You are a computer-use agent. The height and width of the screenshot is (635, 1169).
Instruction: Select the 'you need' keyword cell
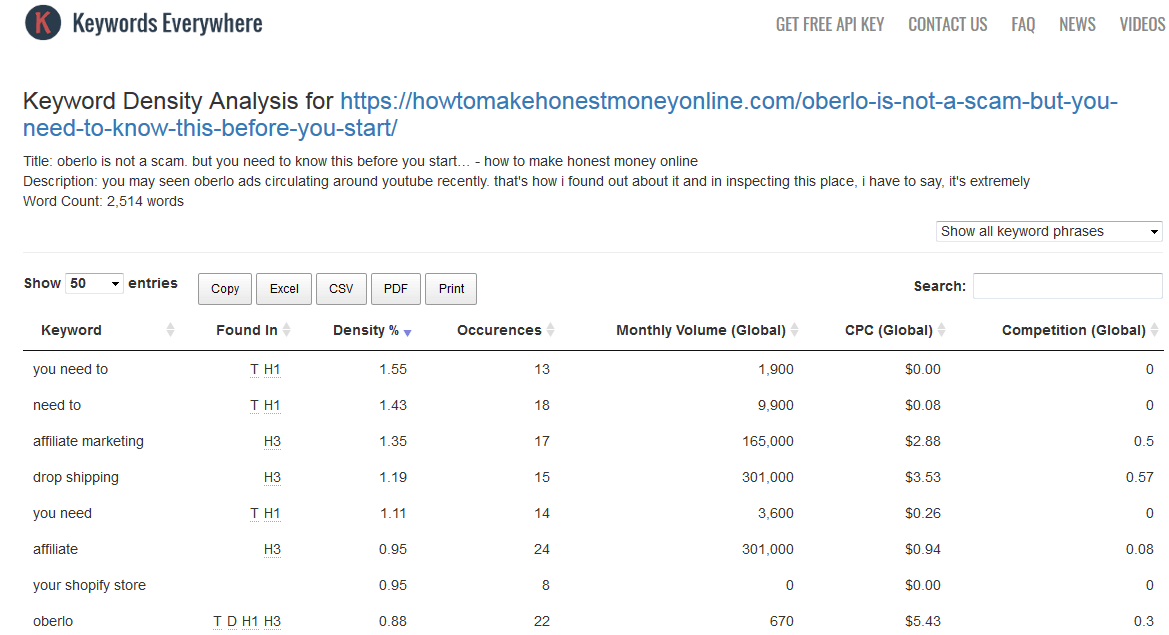coord(62,514)
